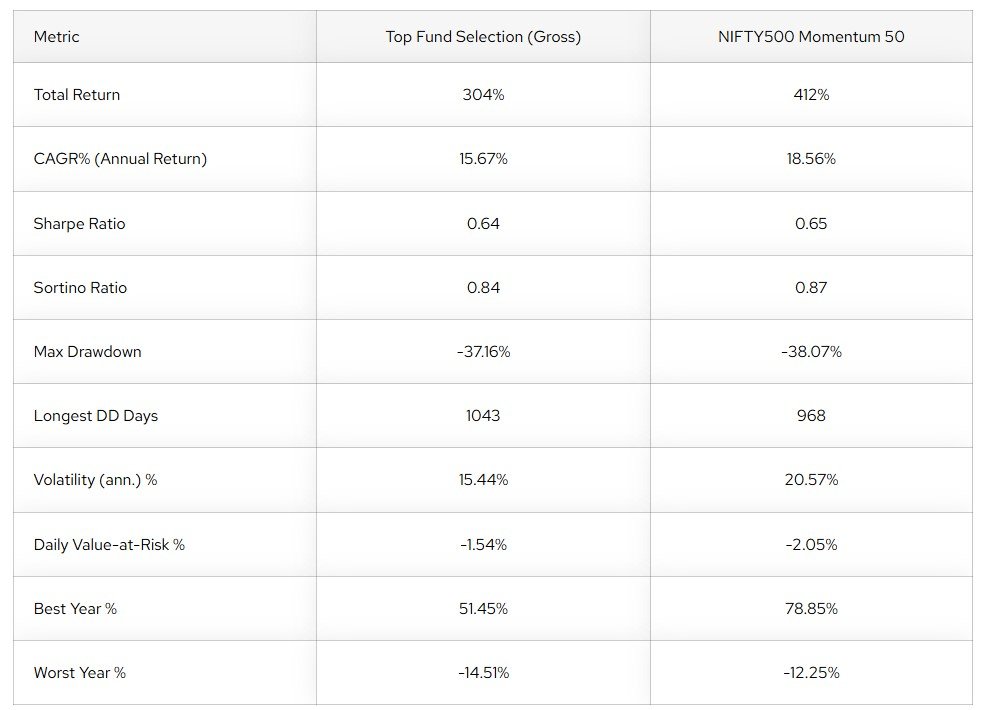Select the Daily Value-at-Risk % label
This screenshot has width=994, height=710.
pyautogui.click(x=109, y=545)
